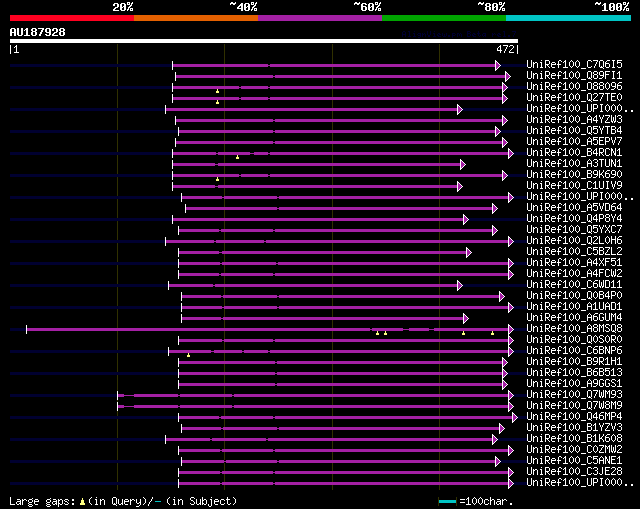Click label UniRef100_B9R1H1
The height and width of the screenshot is (509, 640).
coord(574,362)
